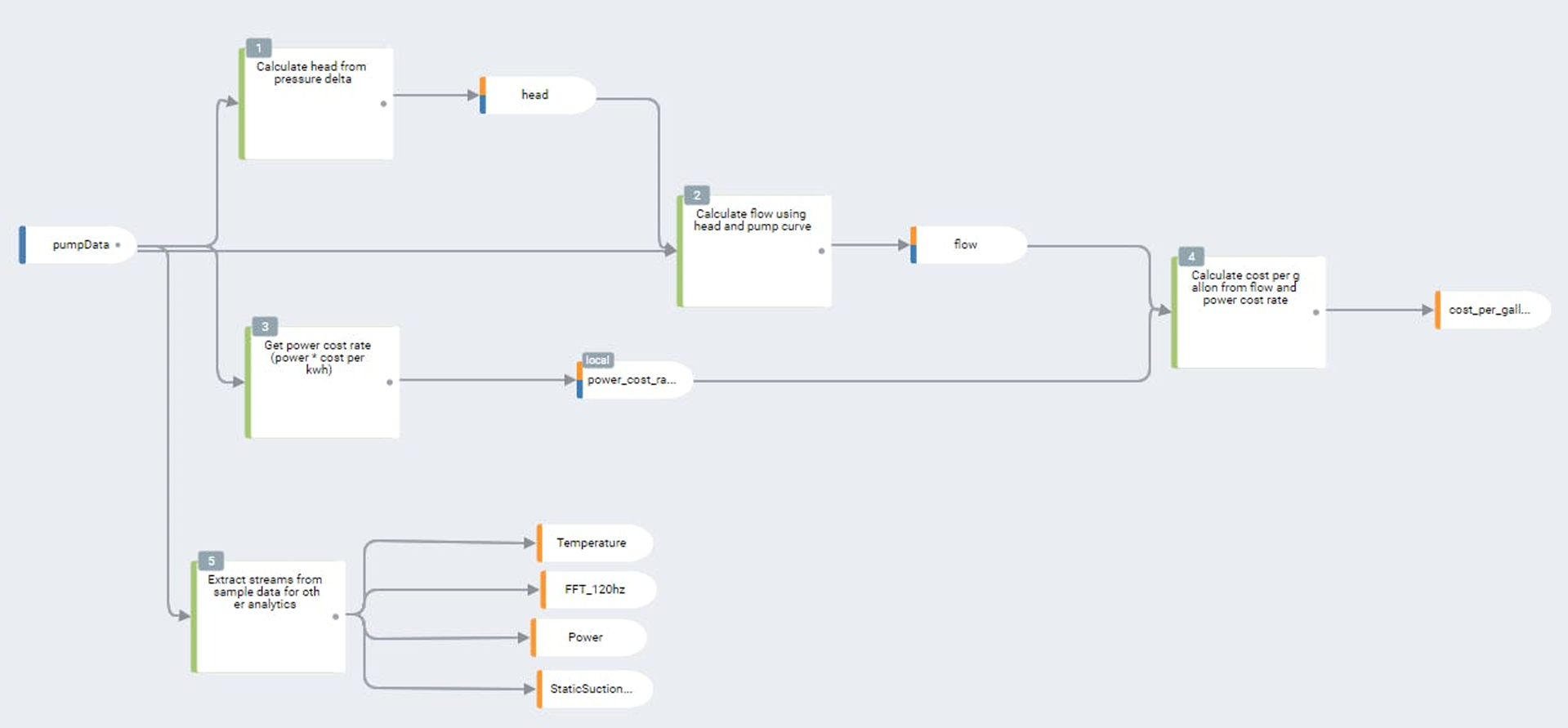The height and width of the screenshot is (728, 1568).
Task: Open Calculate flow using head and pump curve
Action: (754, 251)
